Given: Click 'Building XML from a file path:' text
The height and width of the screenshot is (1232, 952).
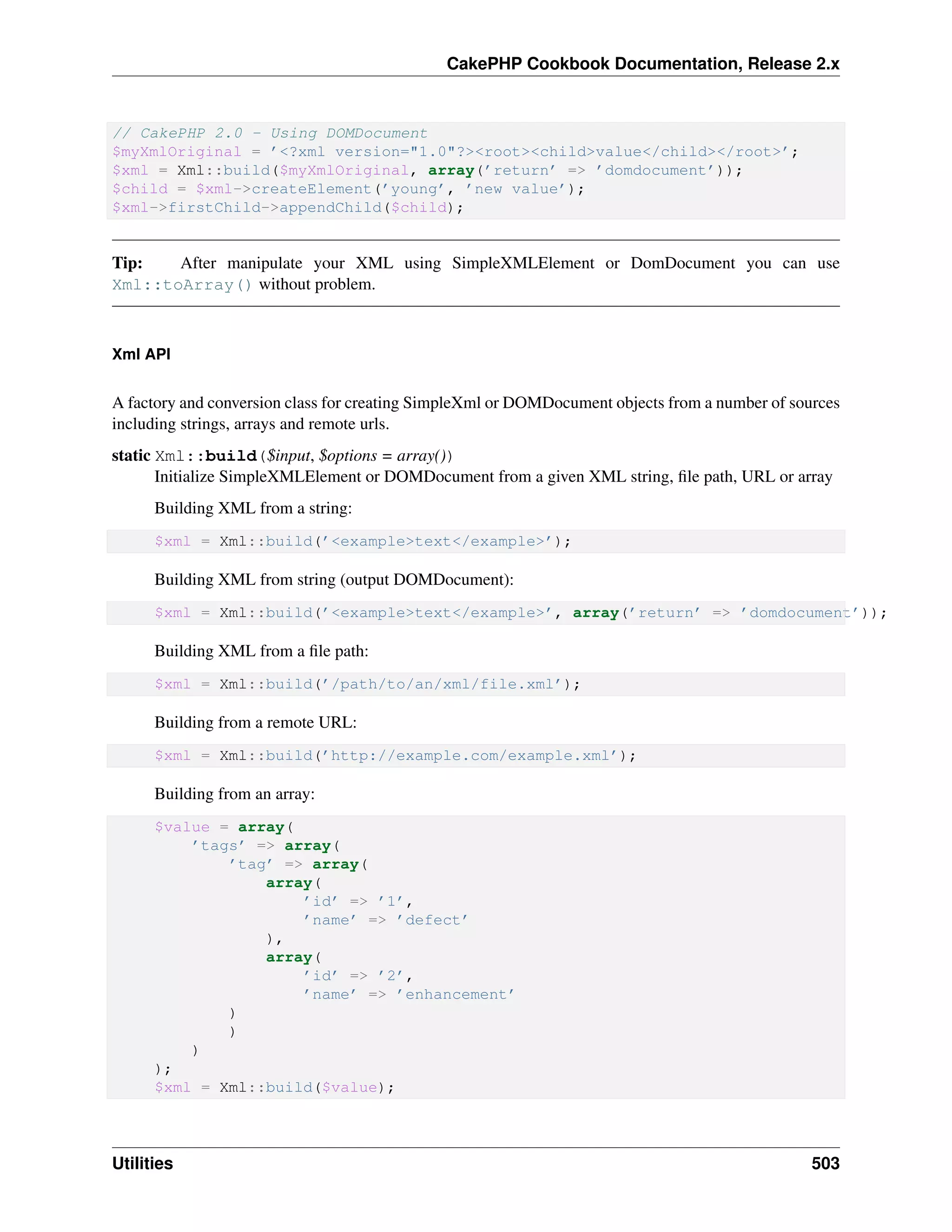Looking at the screenshot, I should pyautogui.click(x=261, y=651).
